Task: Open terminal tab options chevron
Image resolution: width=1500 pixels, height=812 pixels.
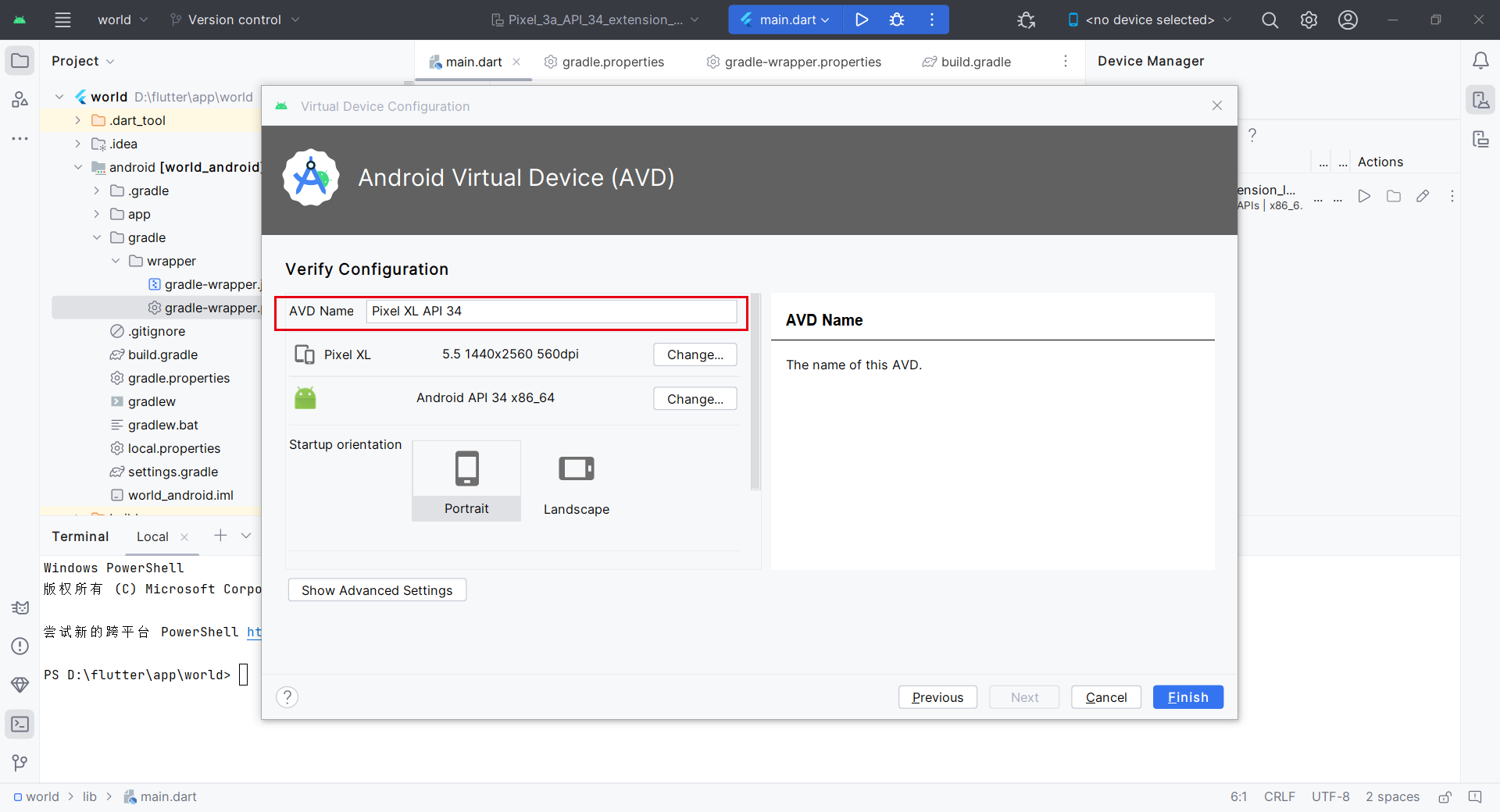Action: [246, 536]
